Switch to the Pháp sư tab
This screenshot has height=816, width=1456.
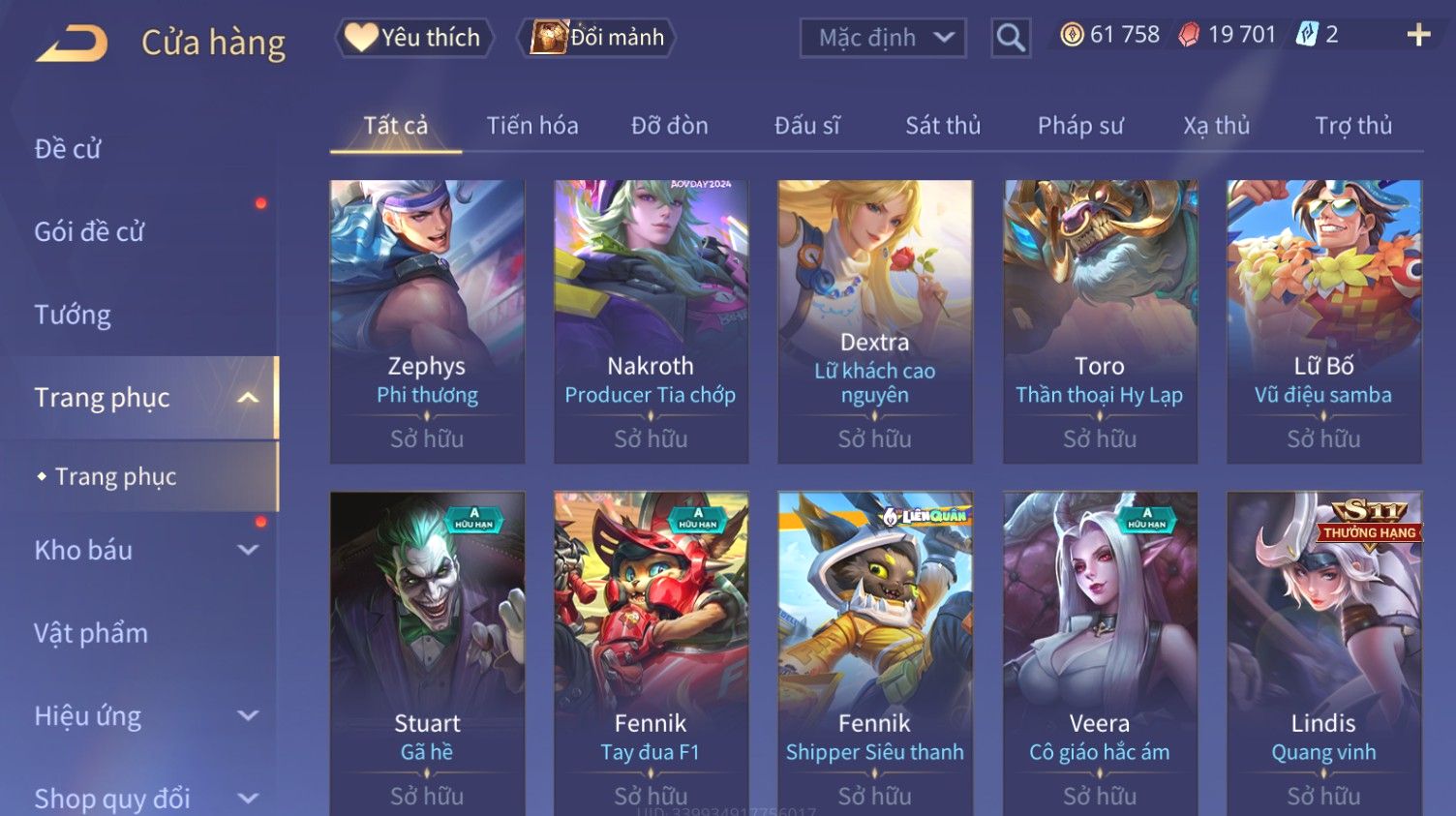point(1080,126)
